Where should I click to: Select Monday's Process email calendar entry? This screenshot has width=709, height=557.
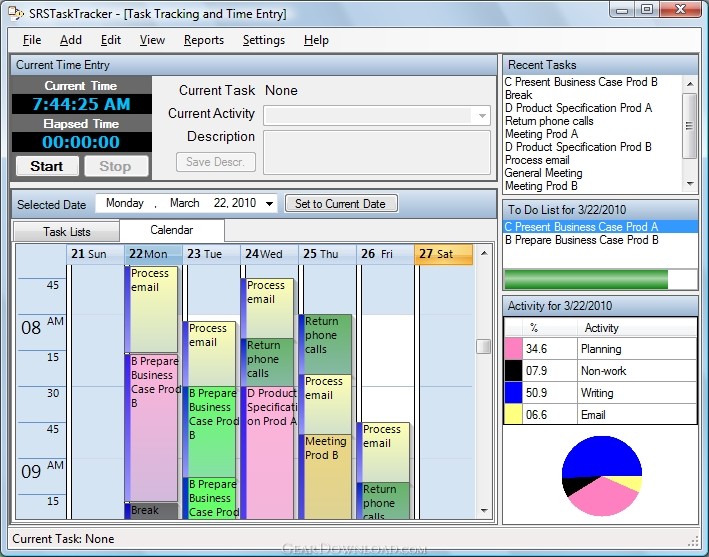[x=151, y=309]
